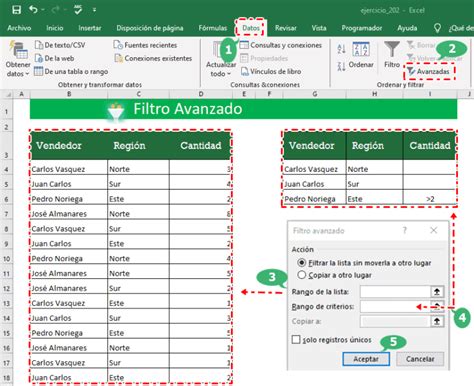Click the Rango de criterios input field

(395, 307)
